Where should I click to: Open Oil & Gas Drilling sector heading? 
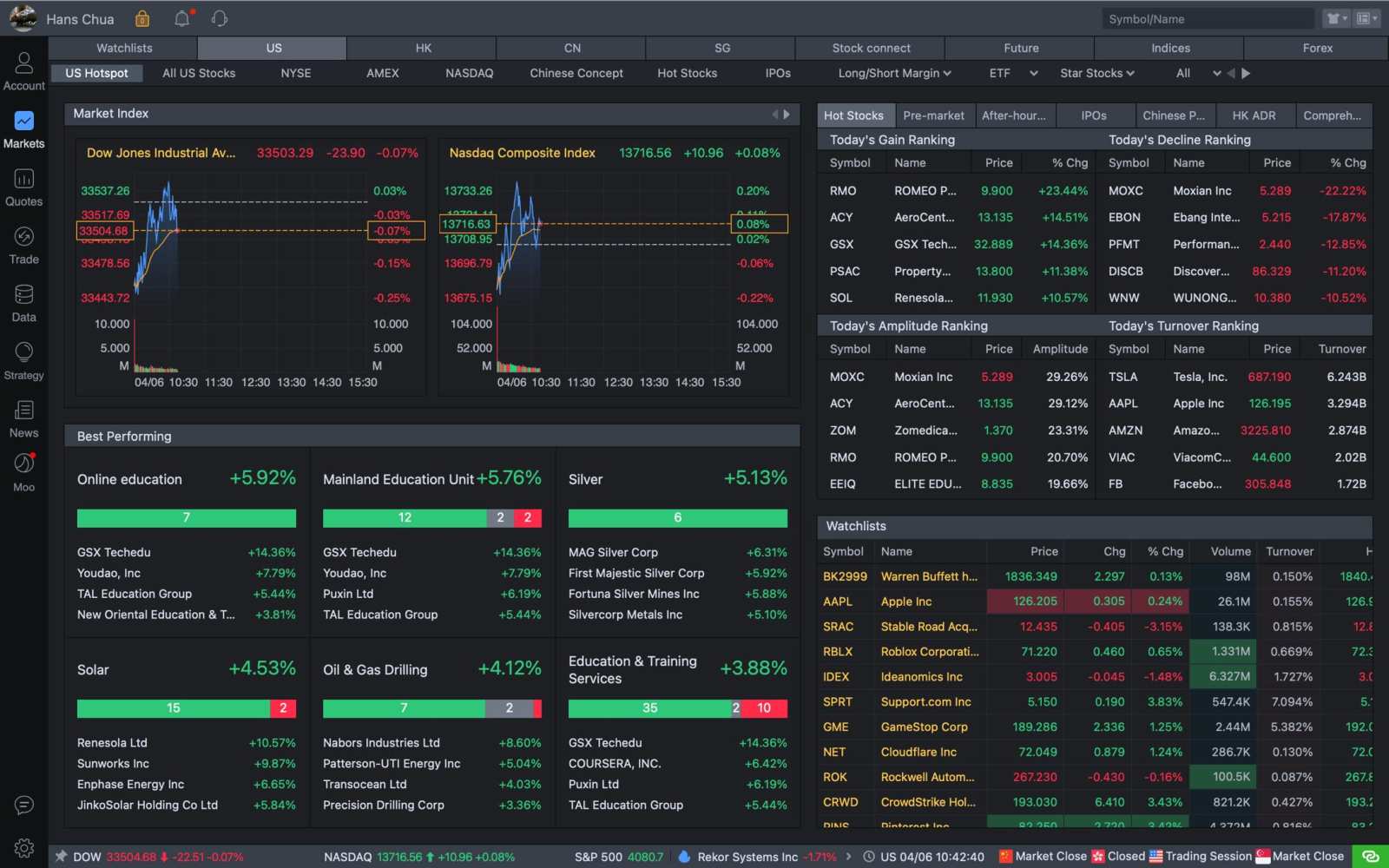pyautogui.click(x=375, y=670)
